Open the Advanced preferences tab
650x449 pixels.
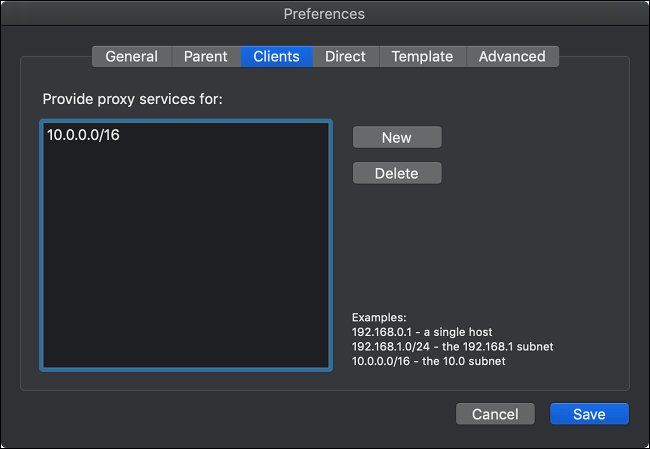point(512,57)
